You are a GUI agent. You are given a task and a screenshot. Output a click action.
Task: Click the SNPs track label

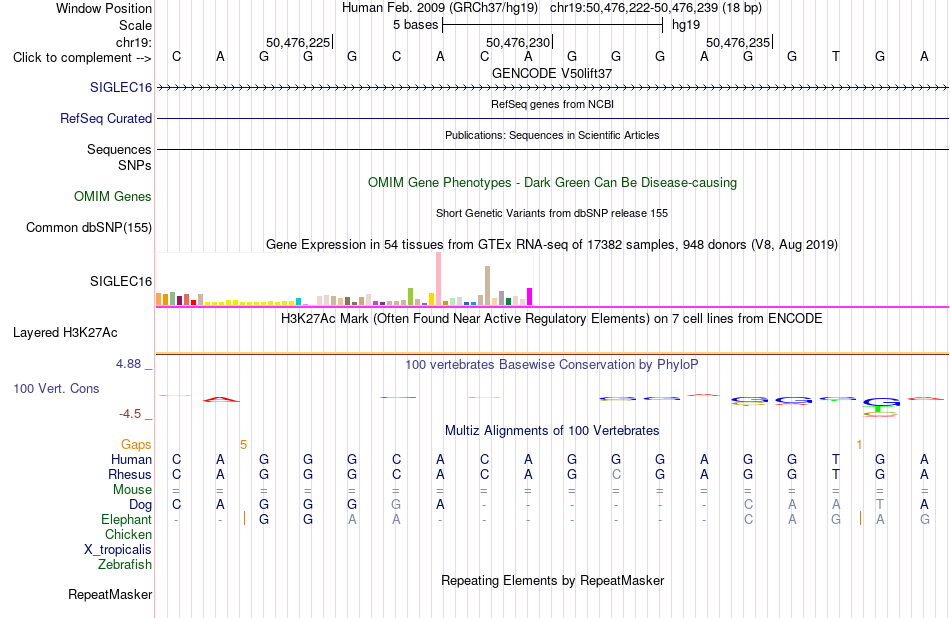135,165
